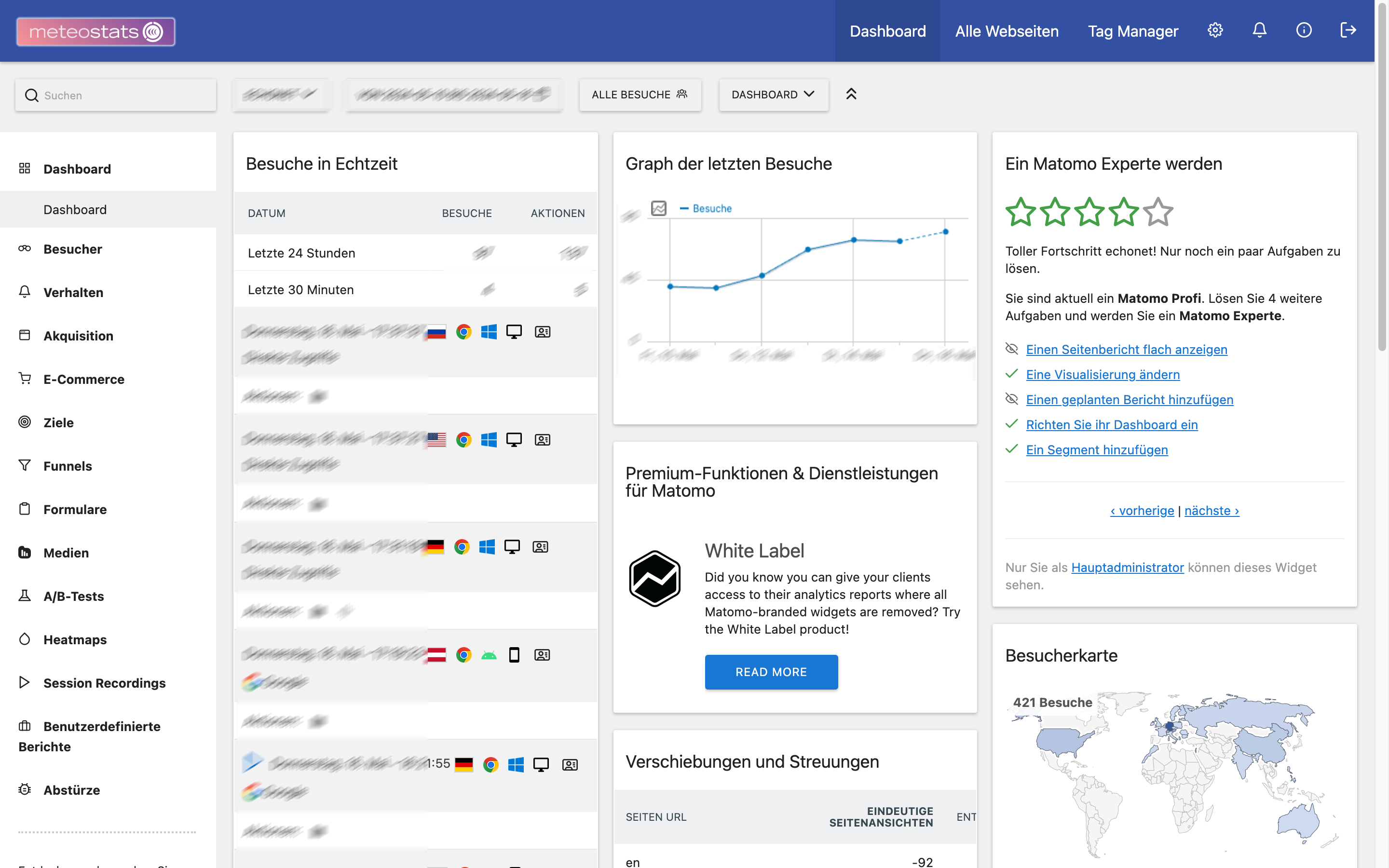Open Alle Webseiten in top menu
The height and width of the screenshot is (868, 1389).
(x=1006, y=31)
